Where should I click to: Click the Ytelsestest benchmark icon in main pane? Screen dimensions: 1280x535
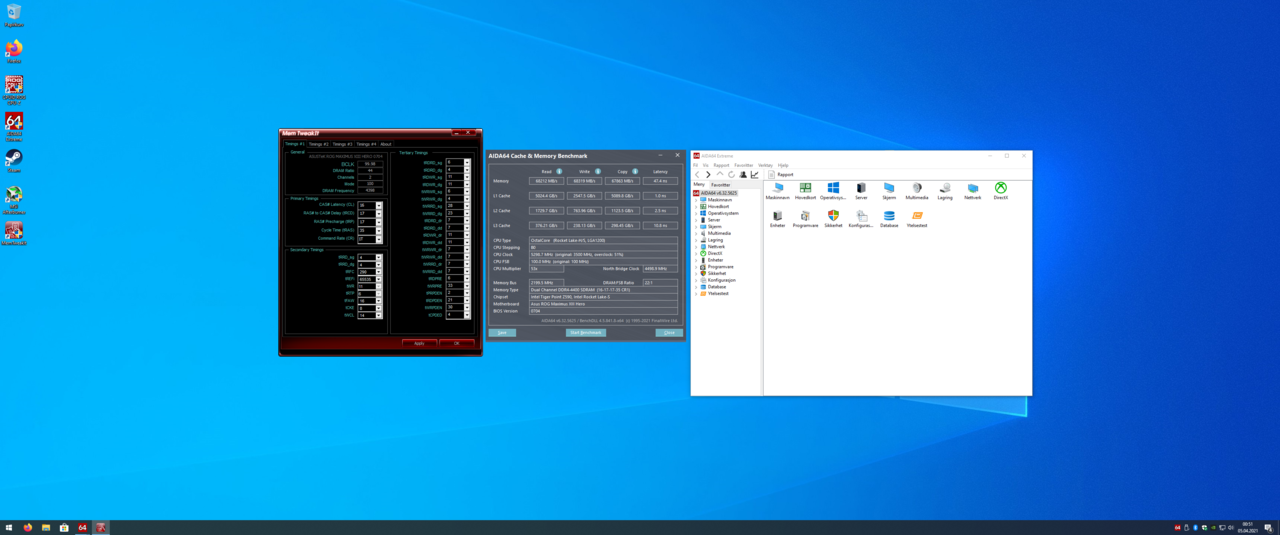click(x=917, y=217)
